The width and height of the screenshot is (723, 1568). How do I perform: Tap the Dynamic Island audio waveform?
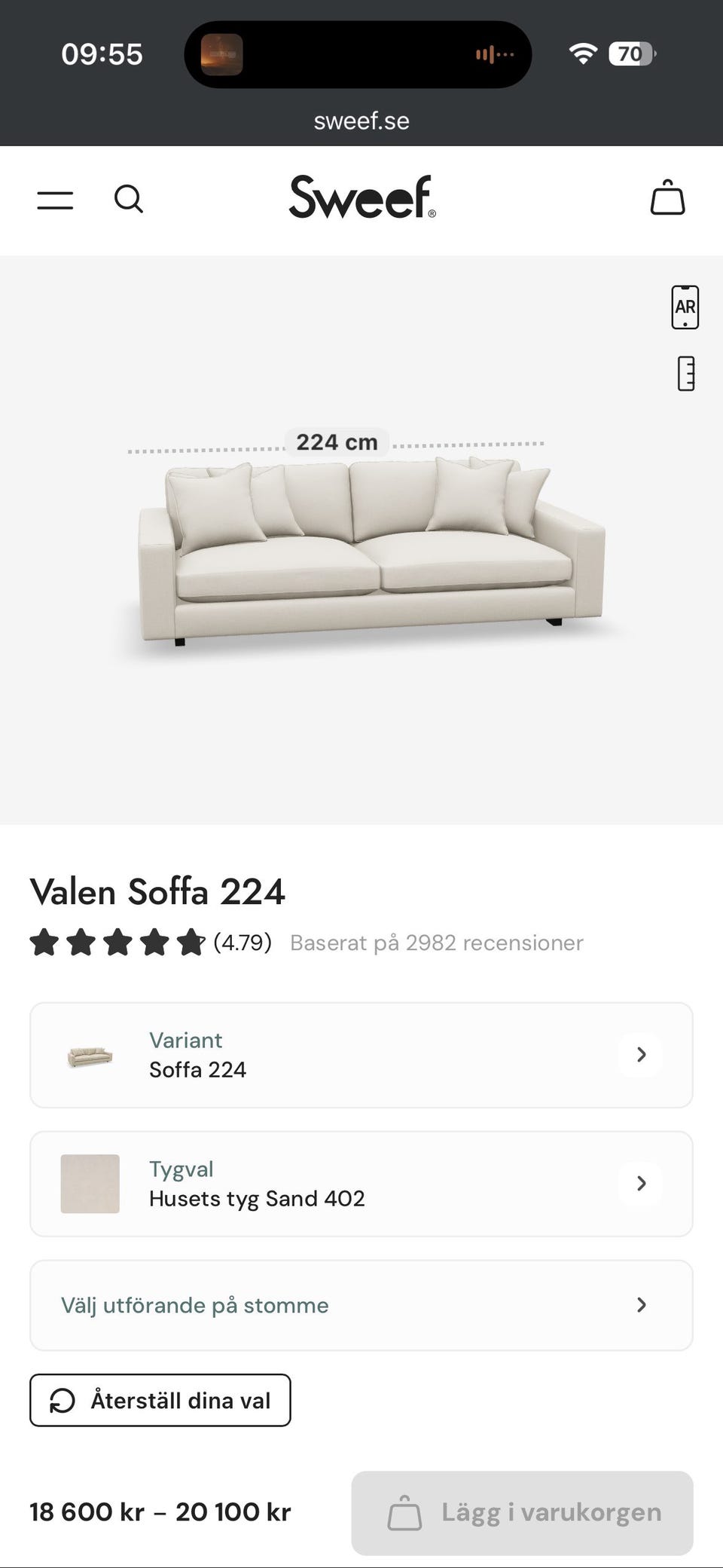click(494, 54)
